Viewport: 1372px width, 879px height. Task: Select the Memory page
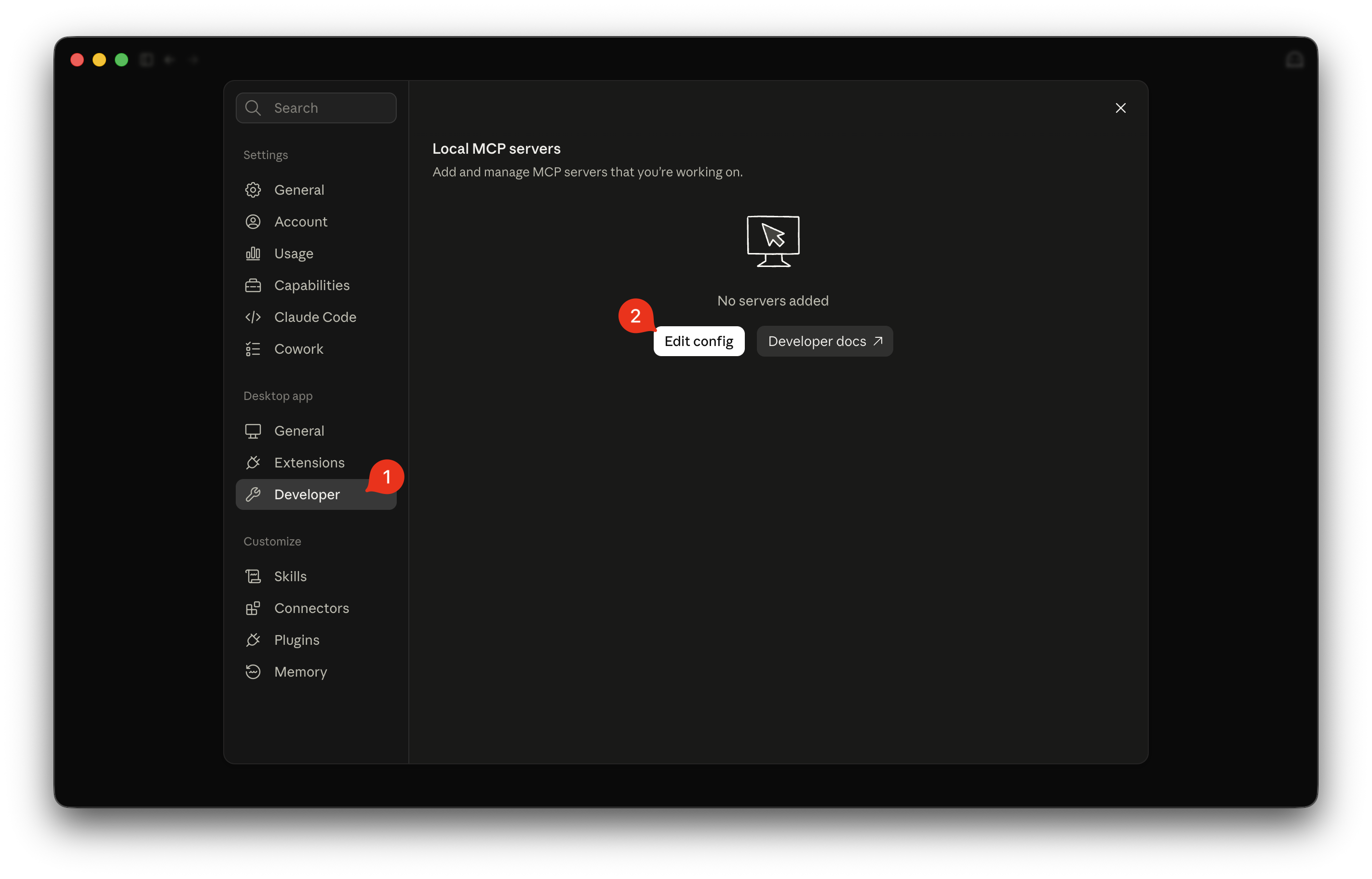[316, 672]
